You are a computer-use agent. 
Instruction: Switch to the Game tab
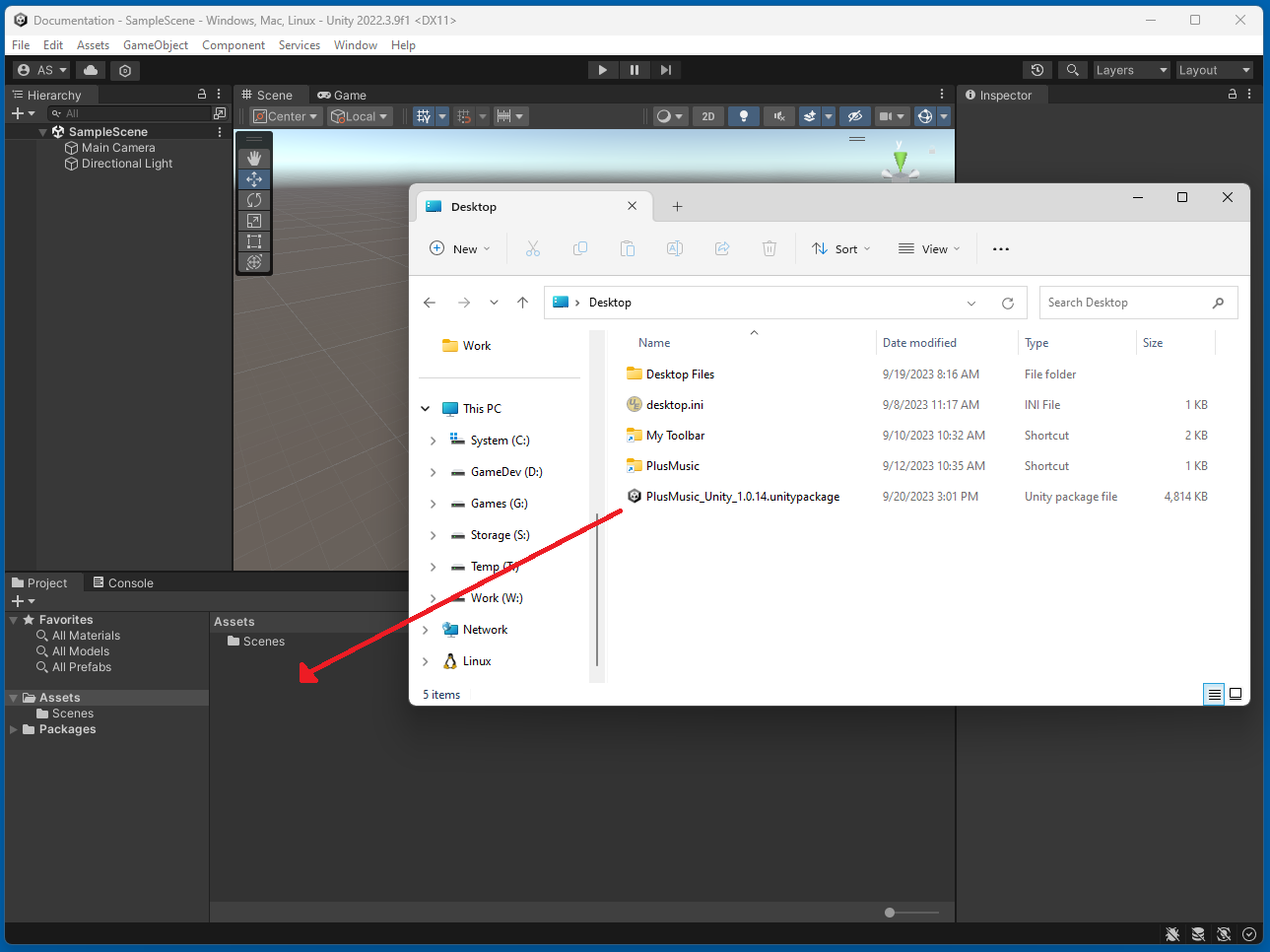click(x=342, y=96)
